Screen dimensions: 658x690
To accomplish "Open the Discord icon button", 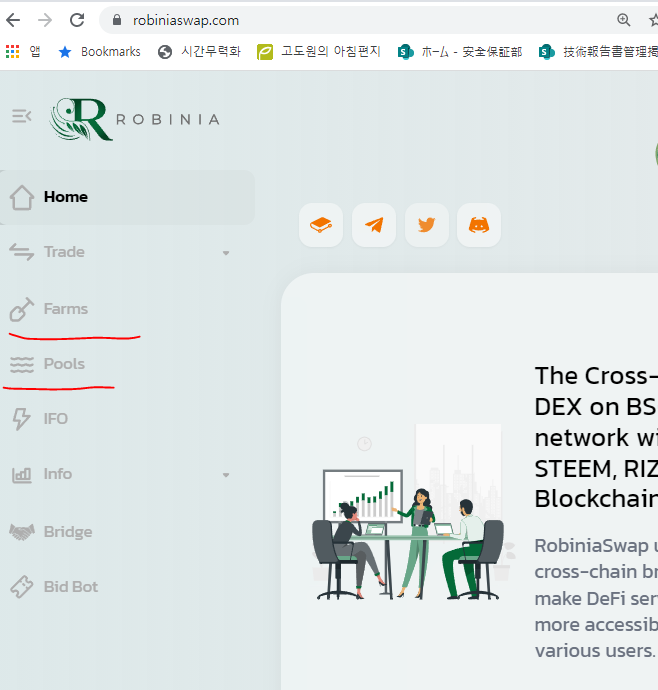I will click(x=479, y=225).
